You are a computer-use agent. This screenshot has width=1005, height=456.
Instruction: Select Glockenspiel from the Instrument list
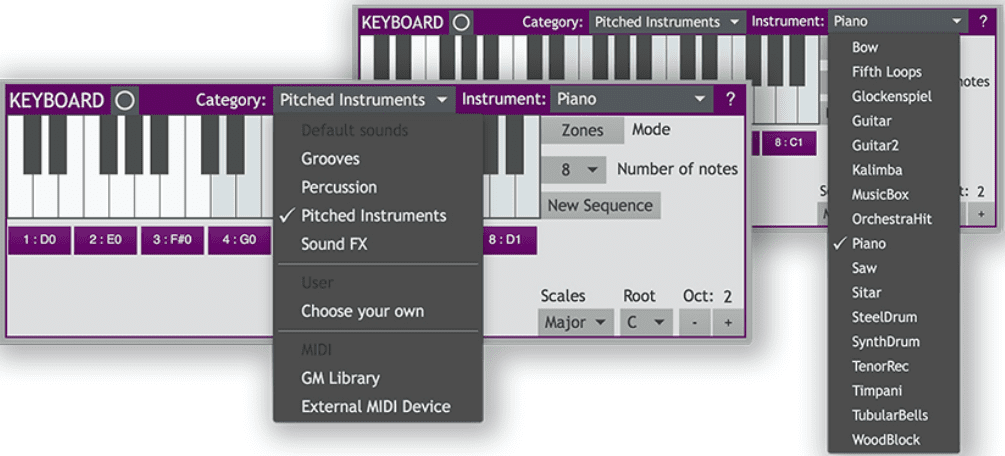pos(891,97)
